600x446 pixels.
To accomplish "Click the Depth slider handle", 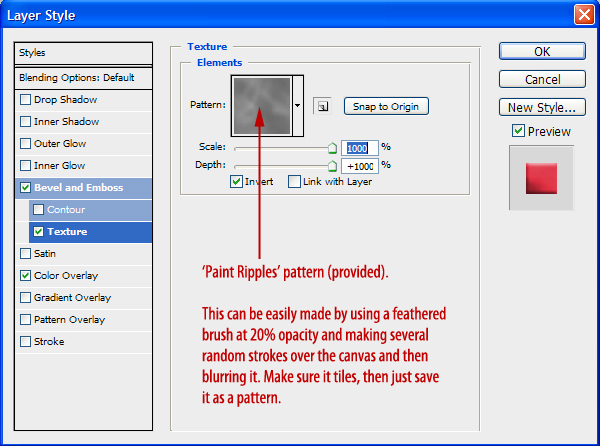I will point(333,166).
